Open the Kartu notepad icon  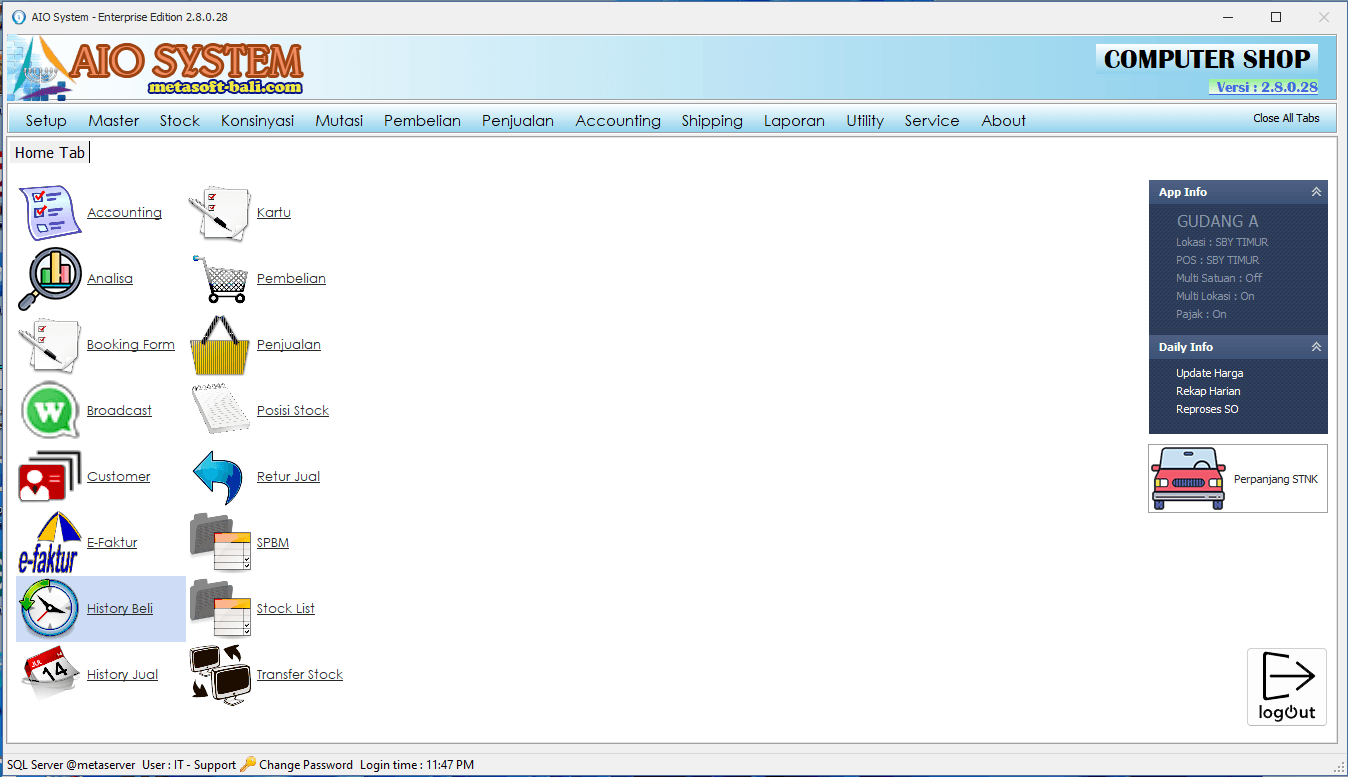pos(220,212)
